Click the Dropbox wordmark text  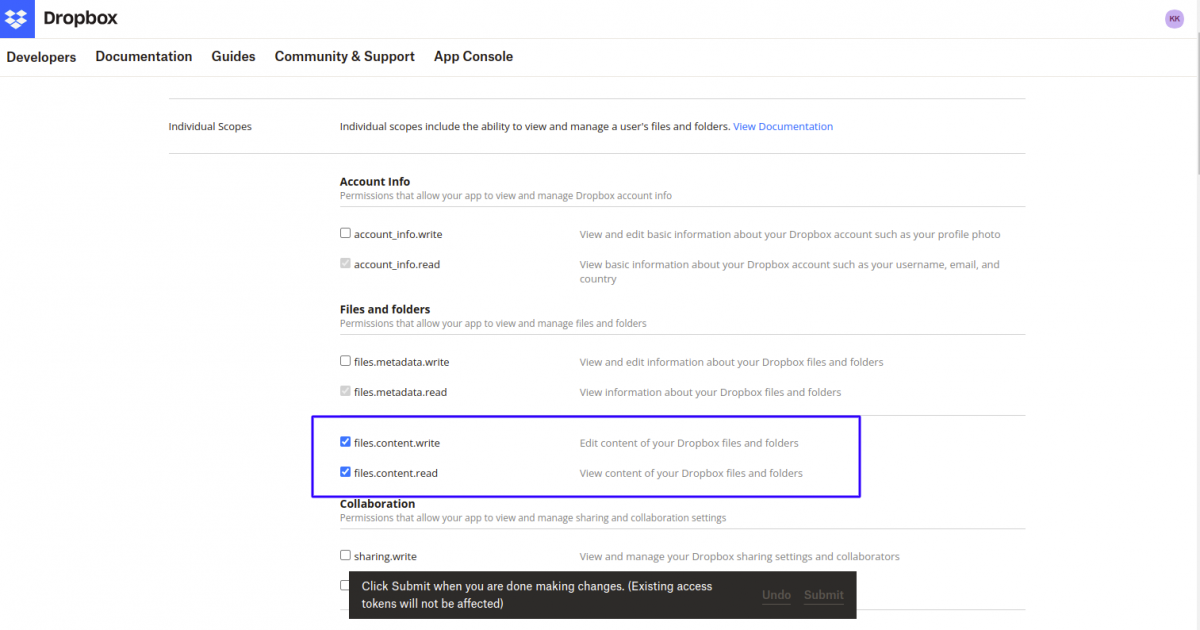80,18
